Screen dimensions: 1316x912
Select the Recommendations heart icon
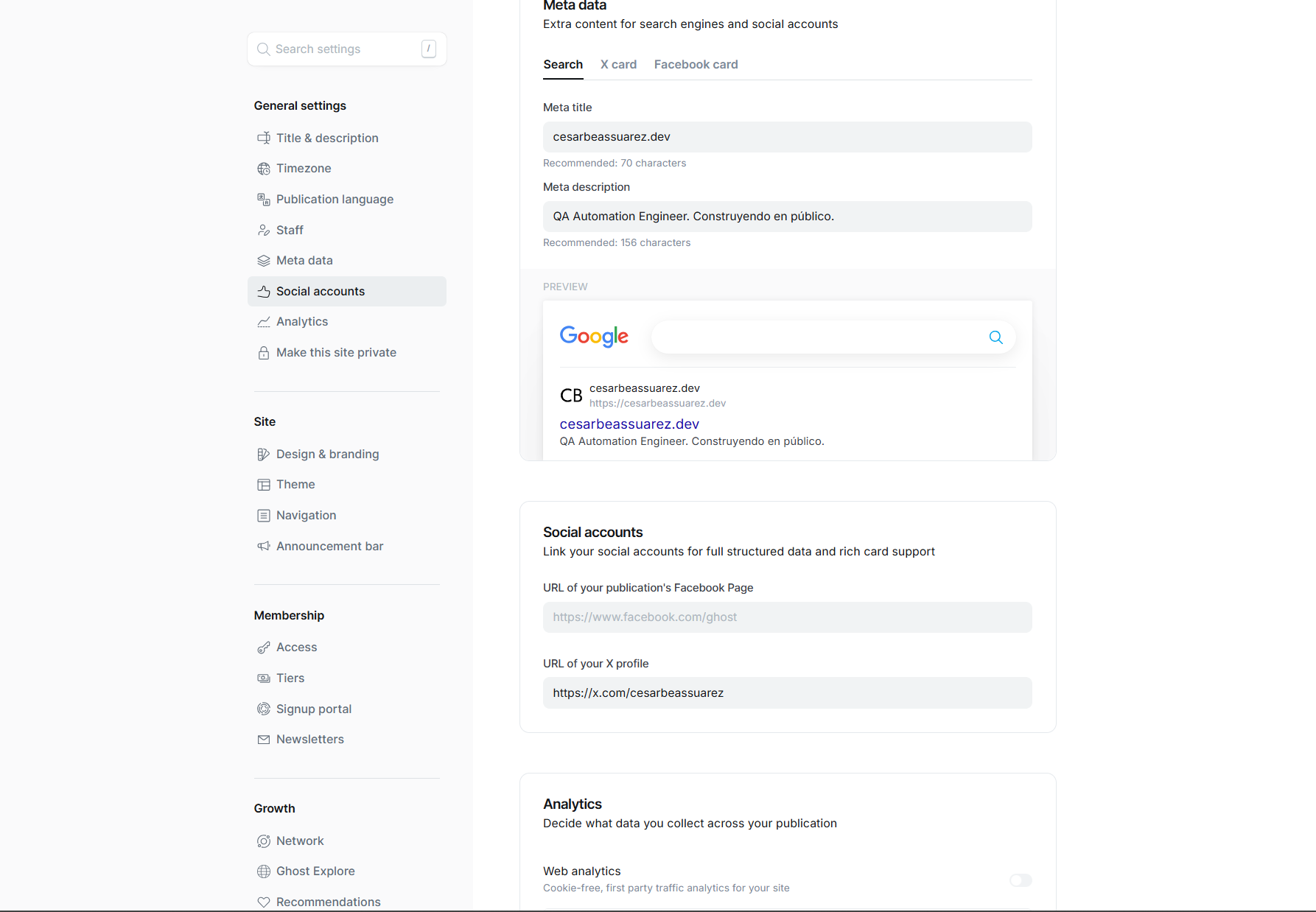click(264, 902)
